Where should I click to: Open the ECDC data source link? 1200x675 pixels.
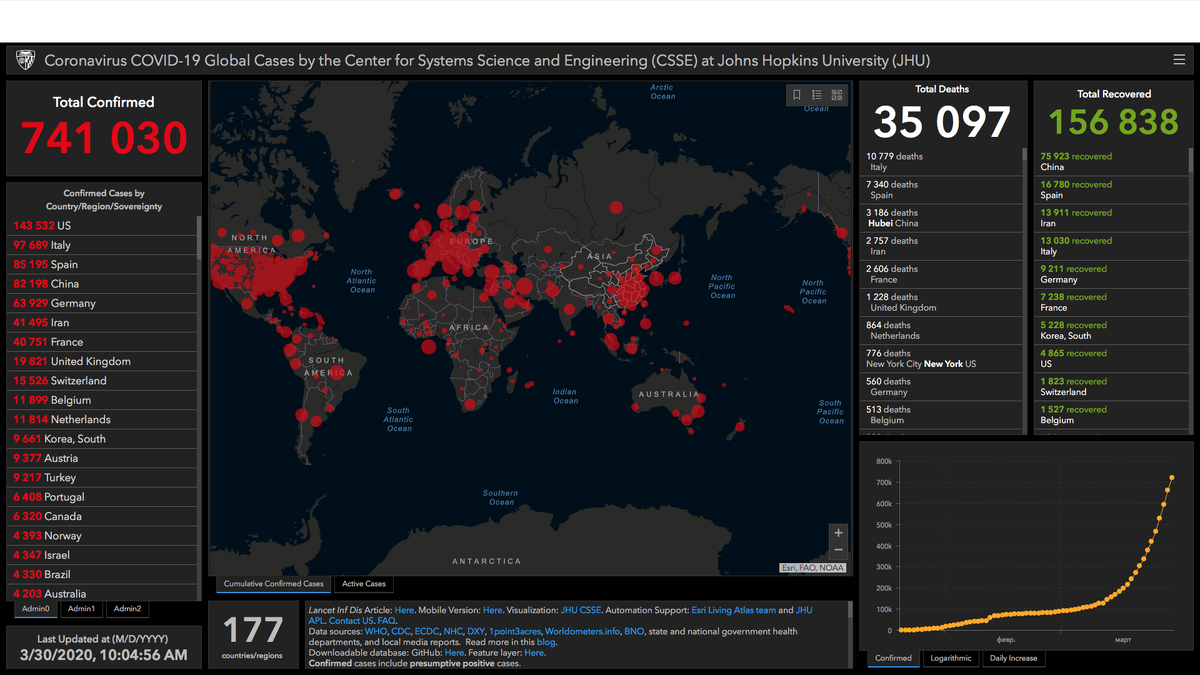click(x=427, y=632)
